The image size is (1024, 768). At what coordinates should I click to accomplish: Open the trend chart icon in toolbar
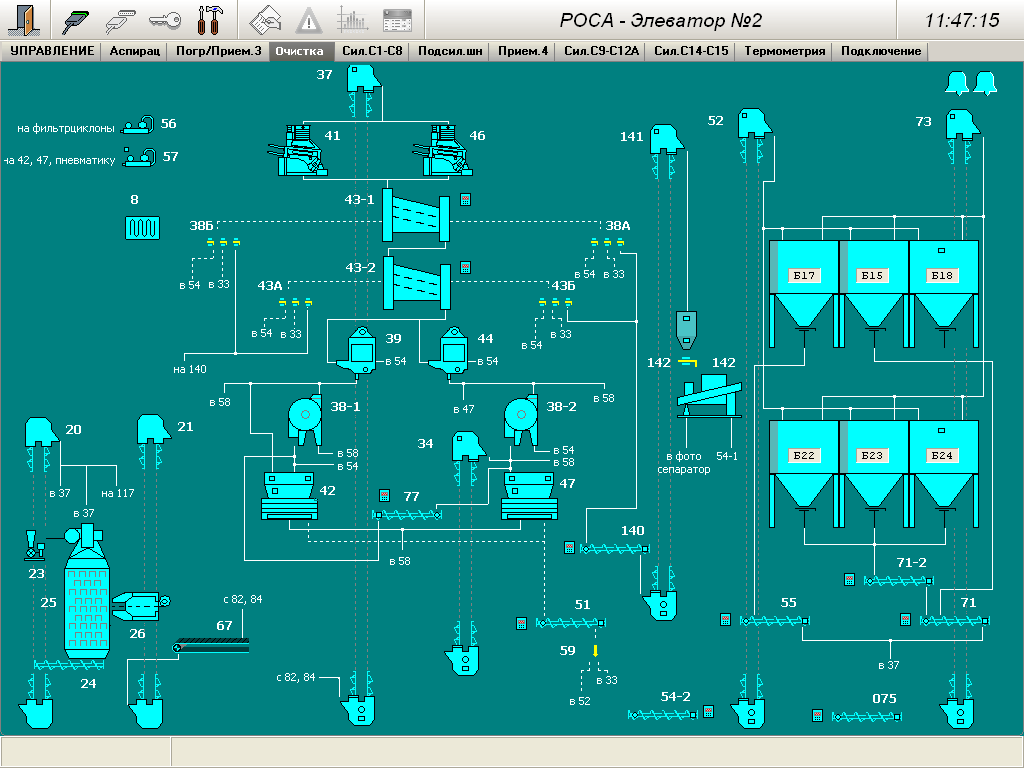click(x=352, y=19)
